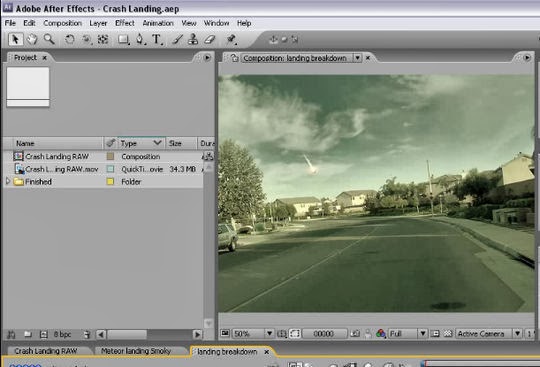The image size is (540, 367).
Task: Select the Hand tool
Action: coord(32,39)
